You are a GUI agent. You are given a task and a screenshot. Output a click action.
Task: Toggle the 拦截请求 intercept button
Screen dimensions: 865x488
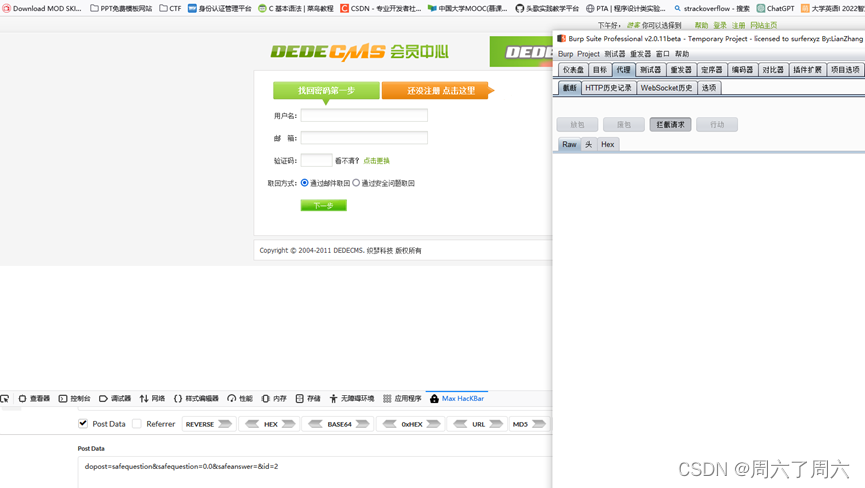click(x=670, y=125)
